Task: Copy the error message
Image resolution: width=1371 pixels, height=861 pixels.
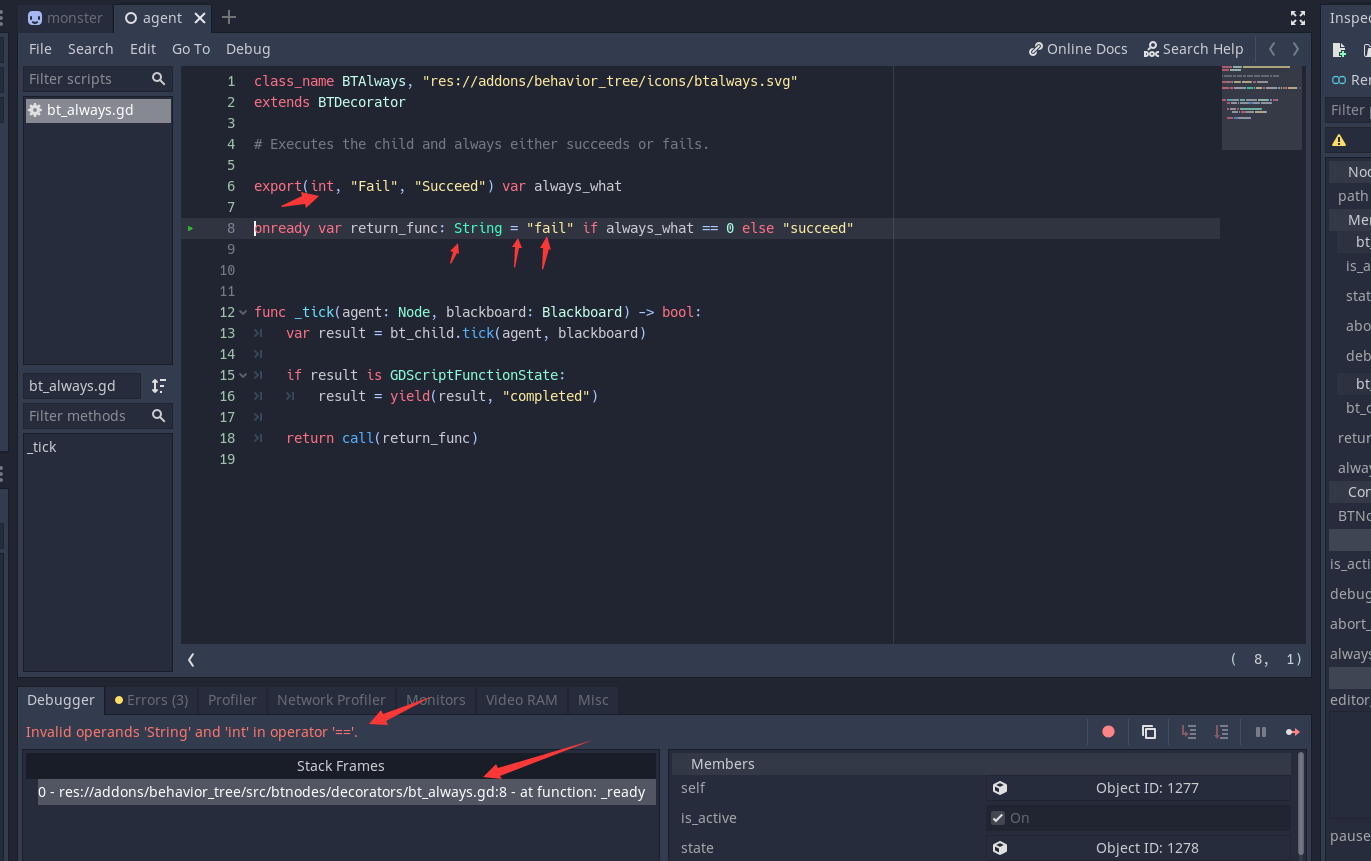Action: [x=1148, y=732]
